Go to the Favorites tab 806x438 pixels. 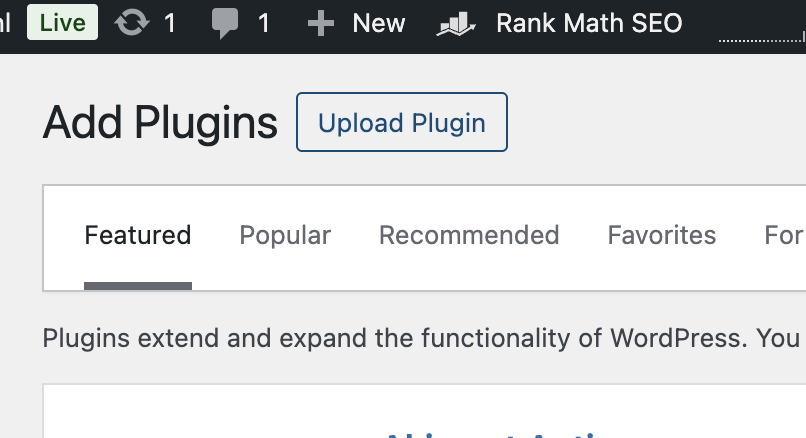tap(662, 235)
